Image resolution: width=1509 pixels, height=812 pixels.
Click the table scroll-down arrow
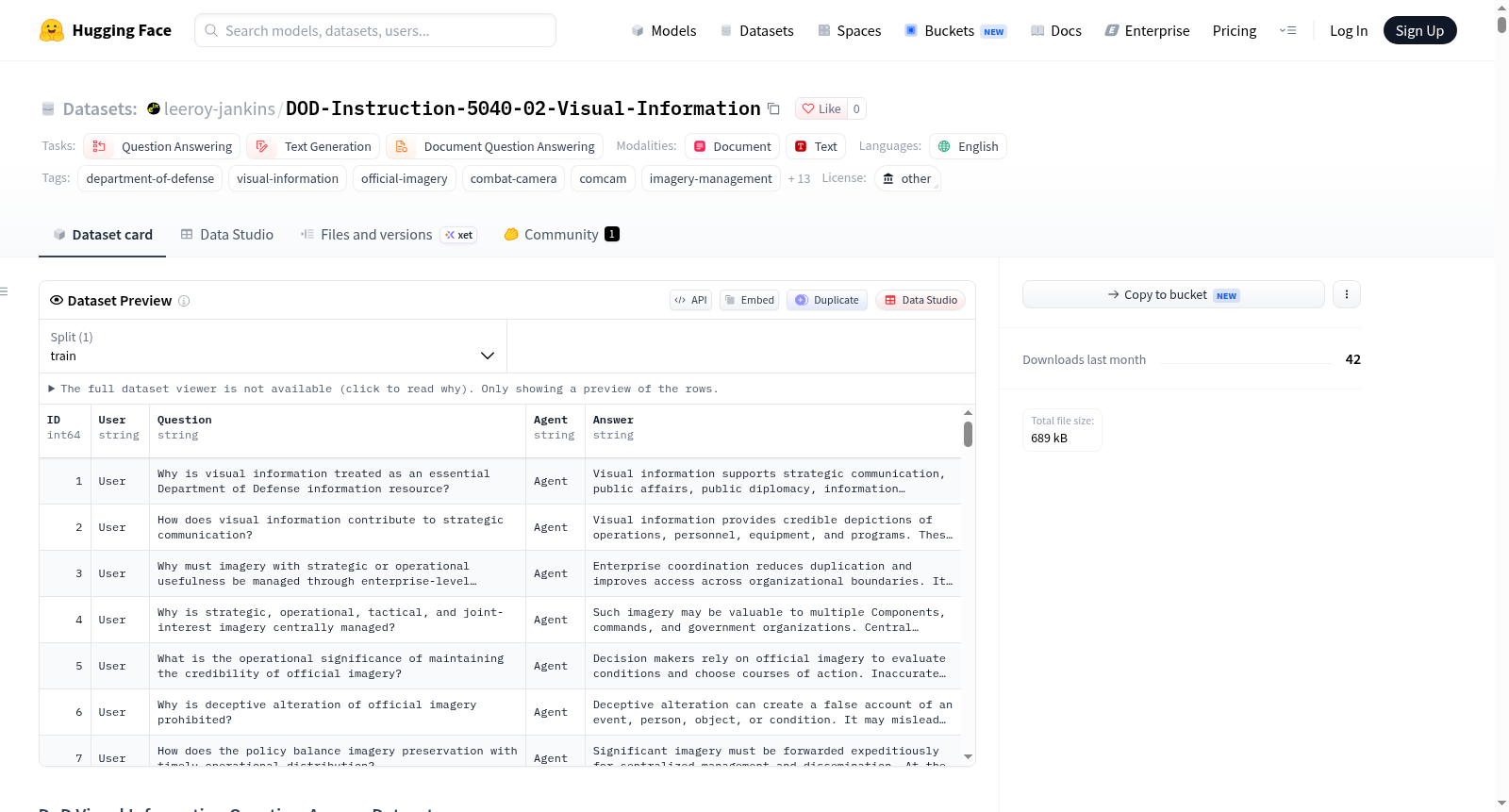pyautogui.click(x=968, y=756)
